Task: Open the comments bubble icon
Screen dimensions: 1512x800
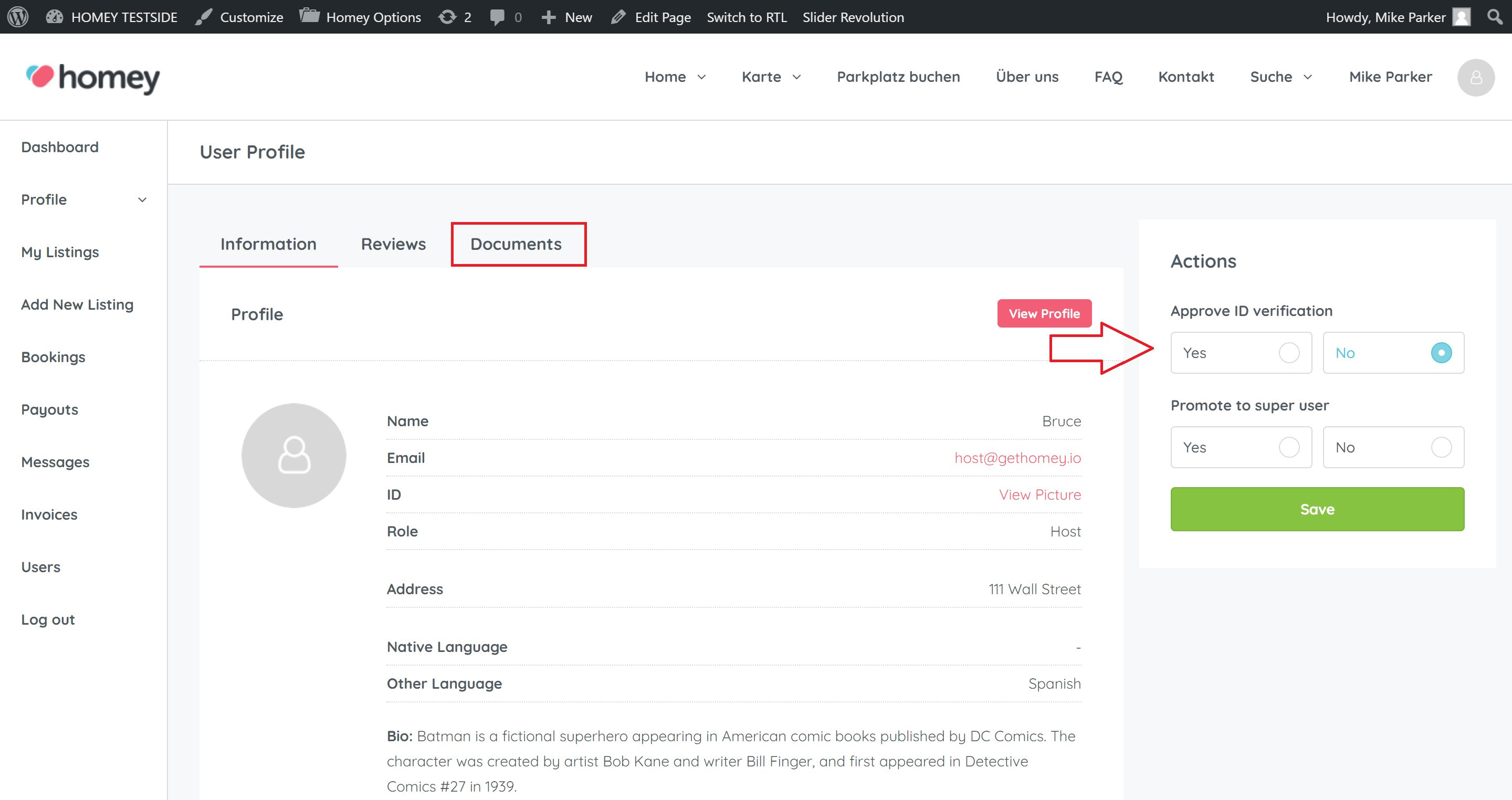Action: (497, 17)
